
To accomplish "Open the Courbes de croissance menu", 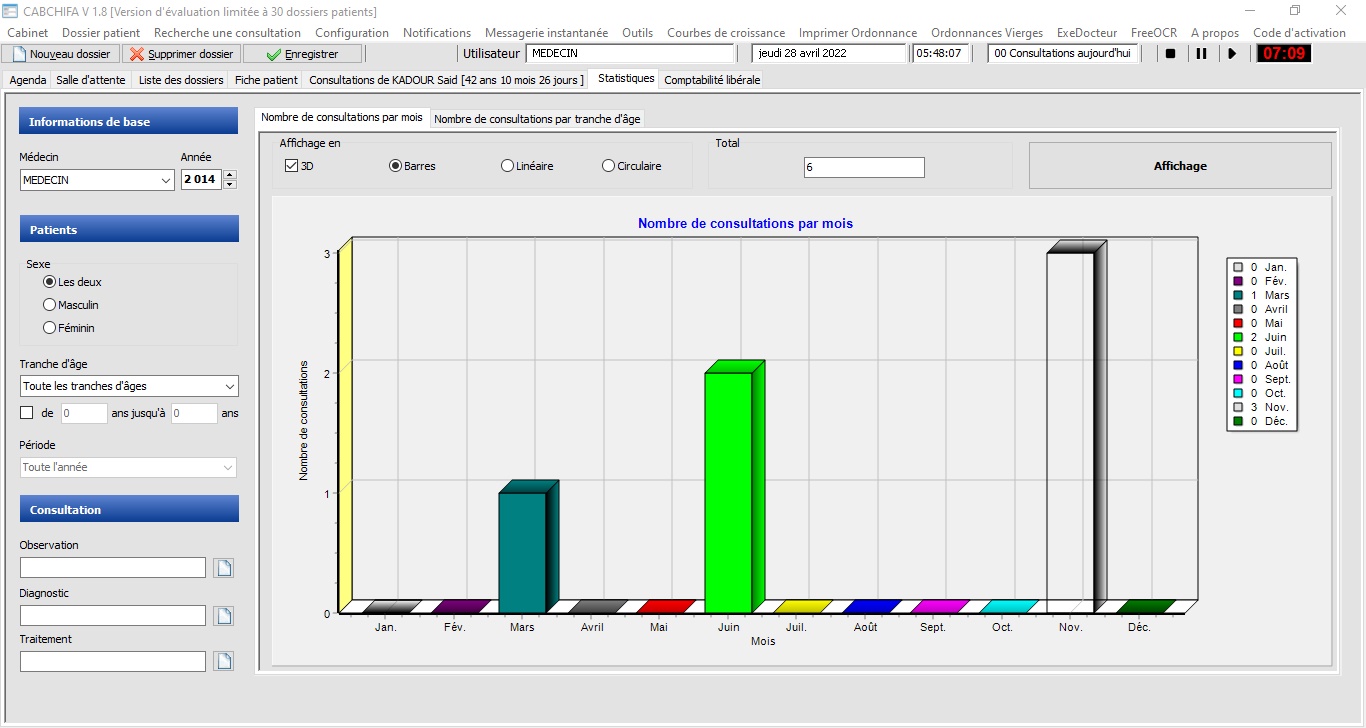I will [x=725, y=33].
